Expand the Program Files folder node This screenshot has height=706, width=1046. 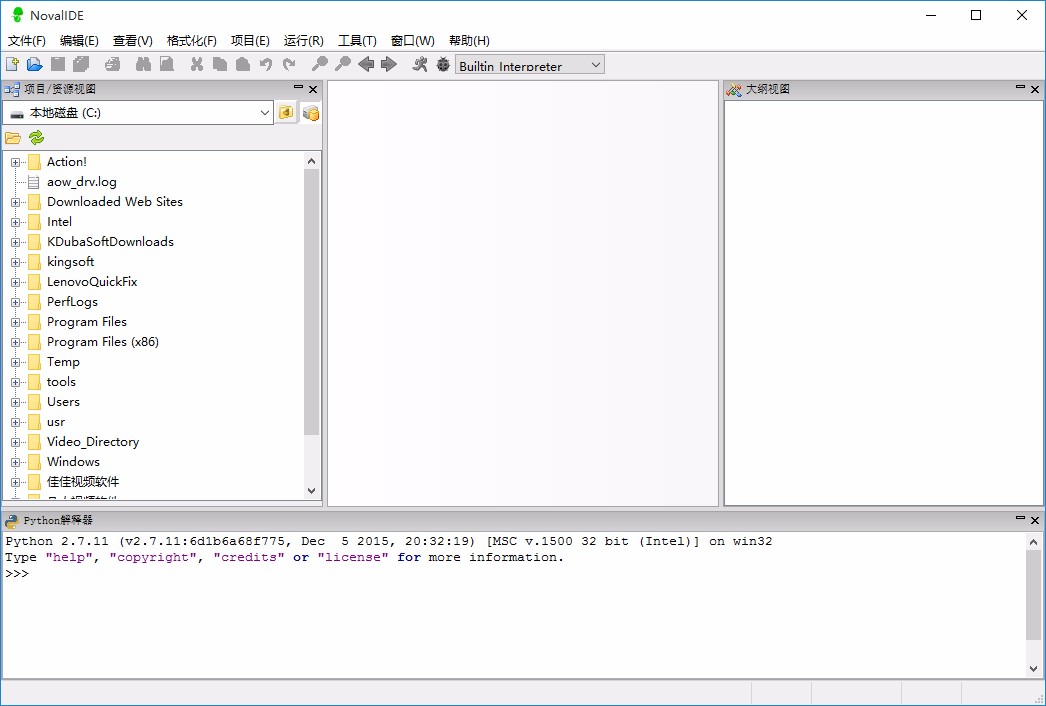[x=16, y=322]
